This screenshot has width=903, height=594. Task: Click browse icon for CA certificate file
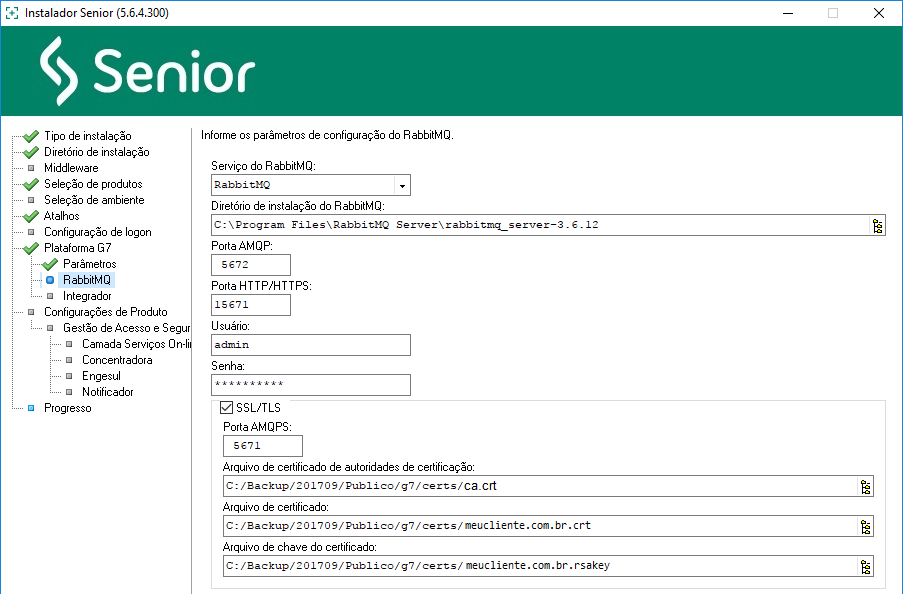click(x=866, y=487)
